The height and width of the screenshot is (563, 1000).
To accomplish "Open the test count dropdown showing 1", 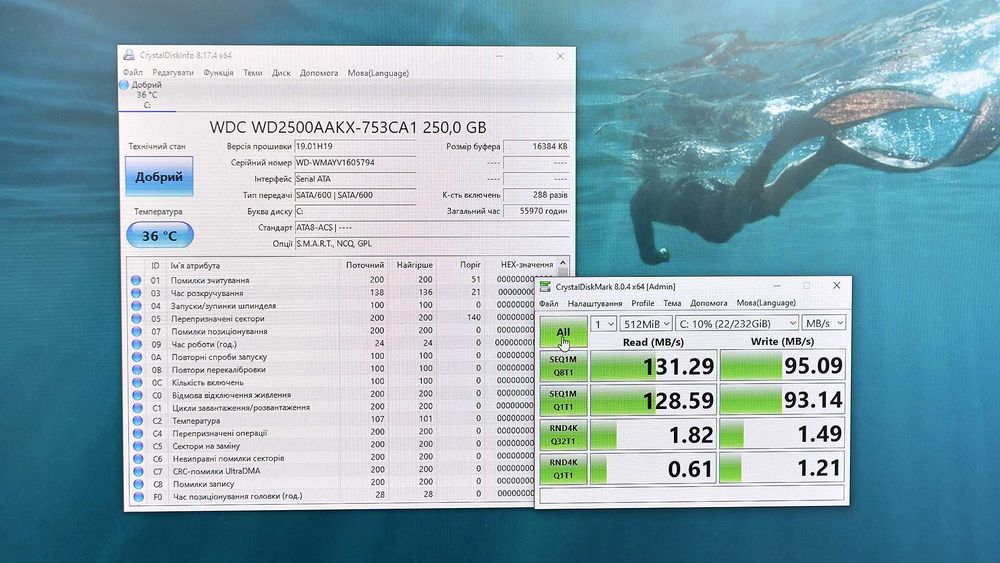I will click(x=603, y=324).
